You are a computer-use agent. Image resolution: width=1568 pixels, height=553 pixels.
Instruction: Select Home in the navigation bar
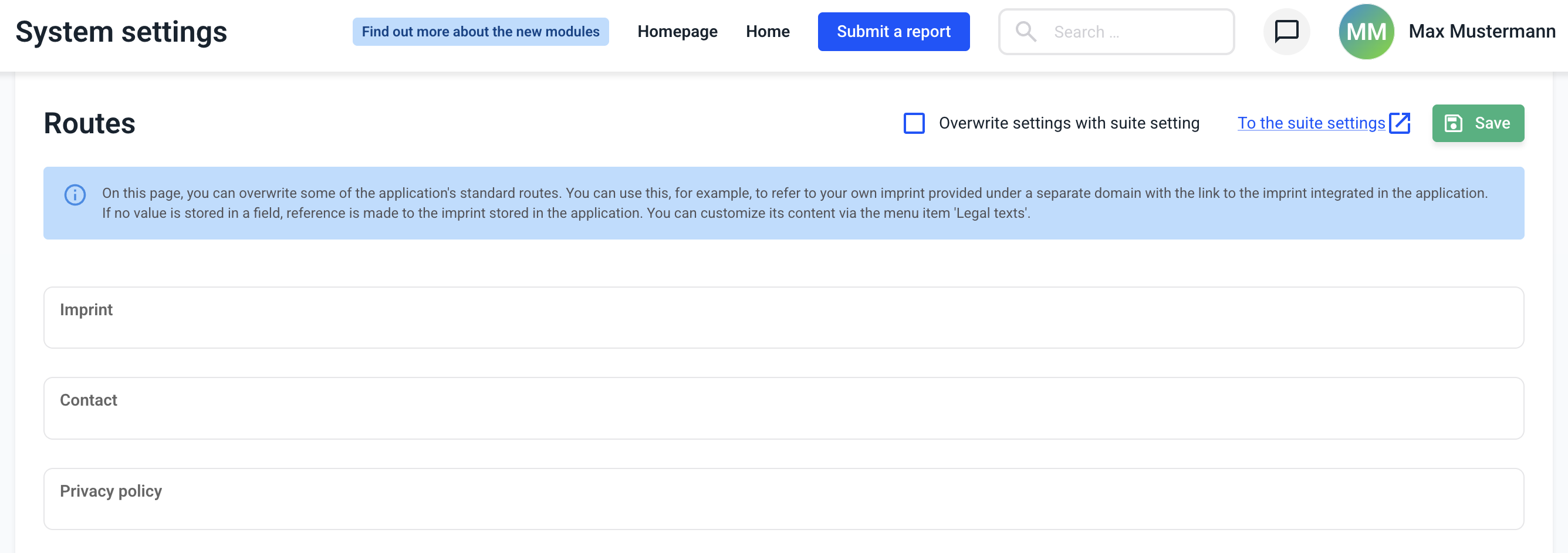[x=768, y=32]
